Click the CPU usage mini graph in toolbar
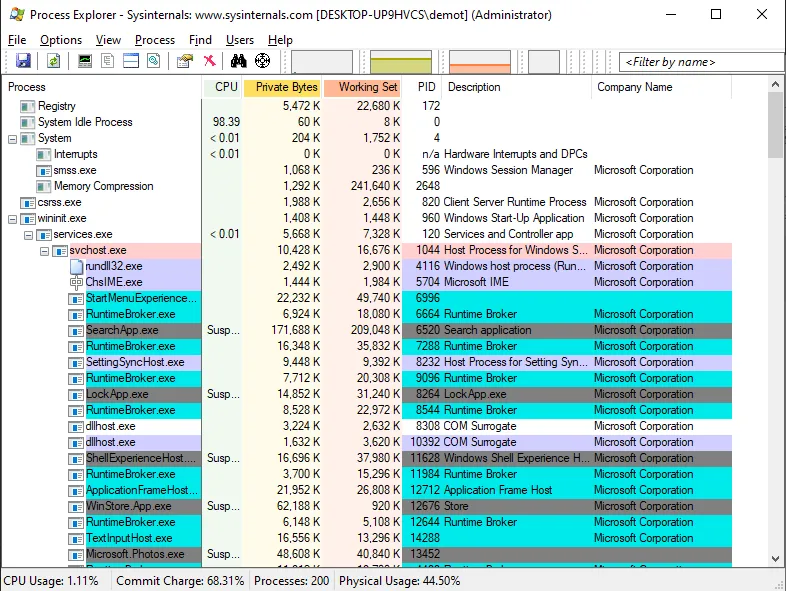This screenshot has width=786, height=591. pyautogui.click(x=322, y=62)
